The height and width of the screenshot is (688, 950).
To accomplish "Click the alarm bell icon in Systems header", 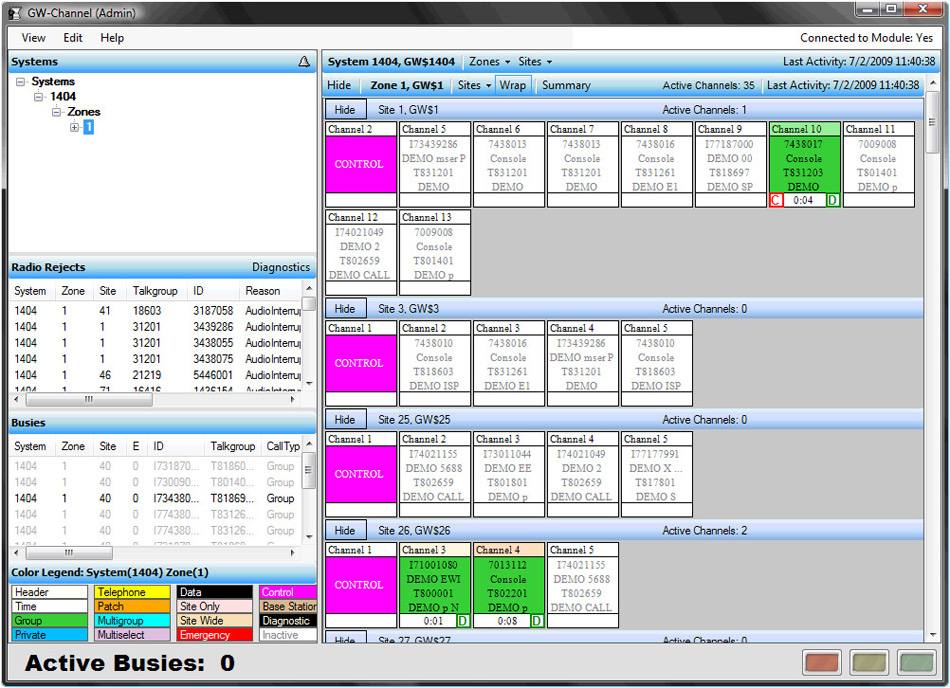I will (306, 61).
